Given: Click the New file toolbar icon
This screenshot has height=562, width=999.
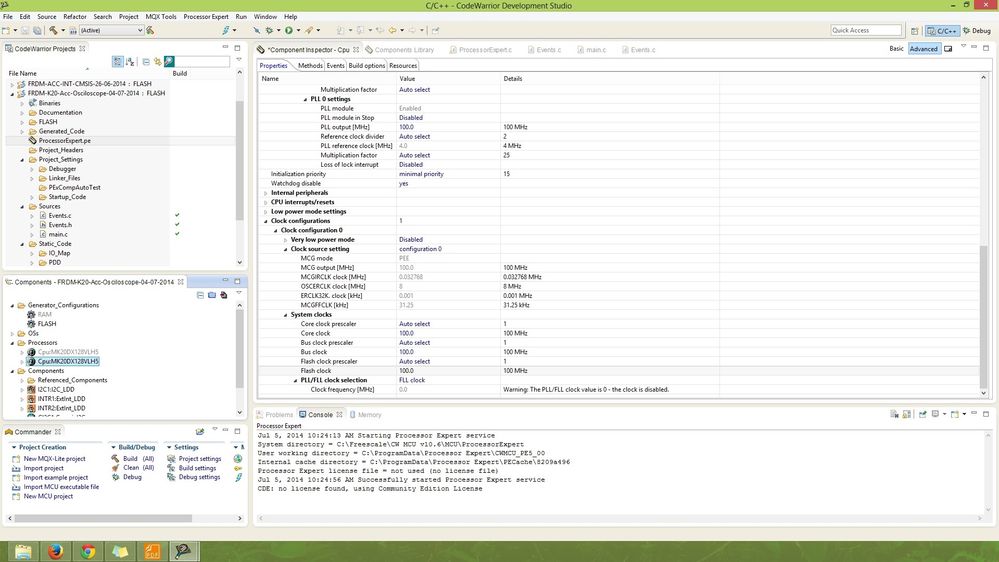Looking at the screenshot, I should click(x=6, y=30).
